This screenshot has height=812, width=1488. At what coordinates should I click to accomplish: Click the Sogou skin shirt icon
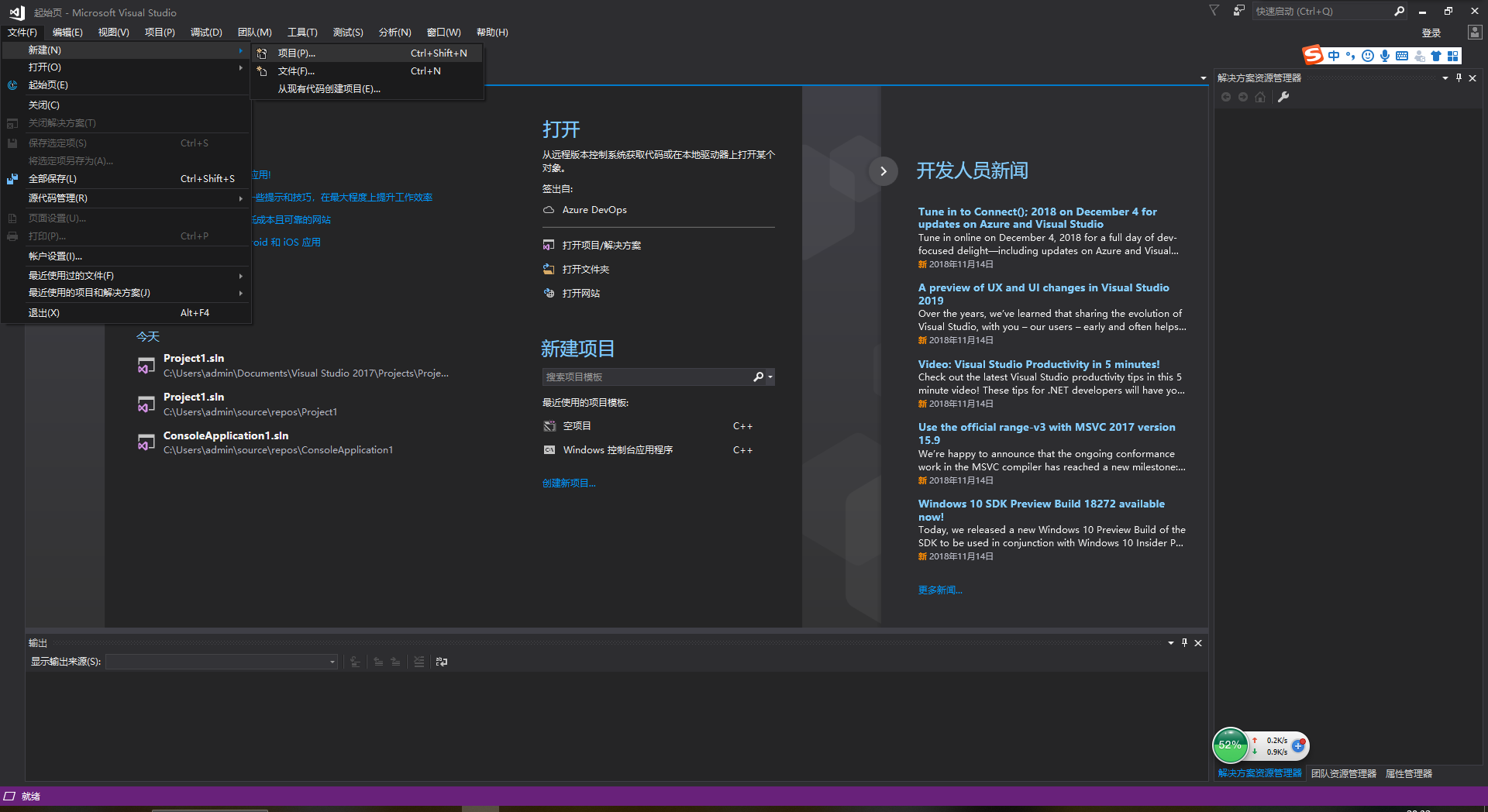(1436, 56)
